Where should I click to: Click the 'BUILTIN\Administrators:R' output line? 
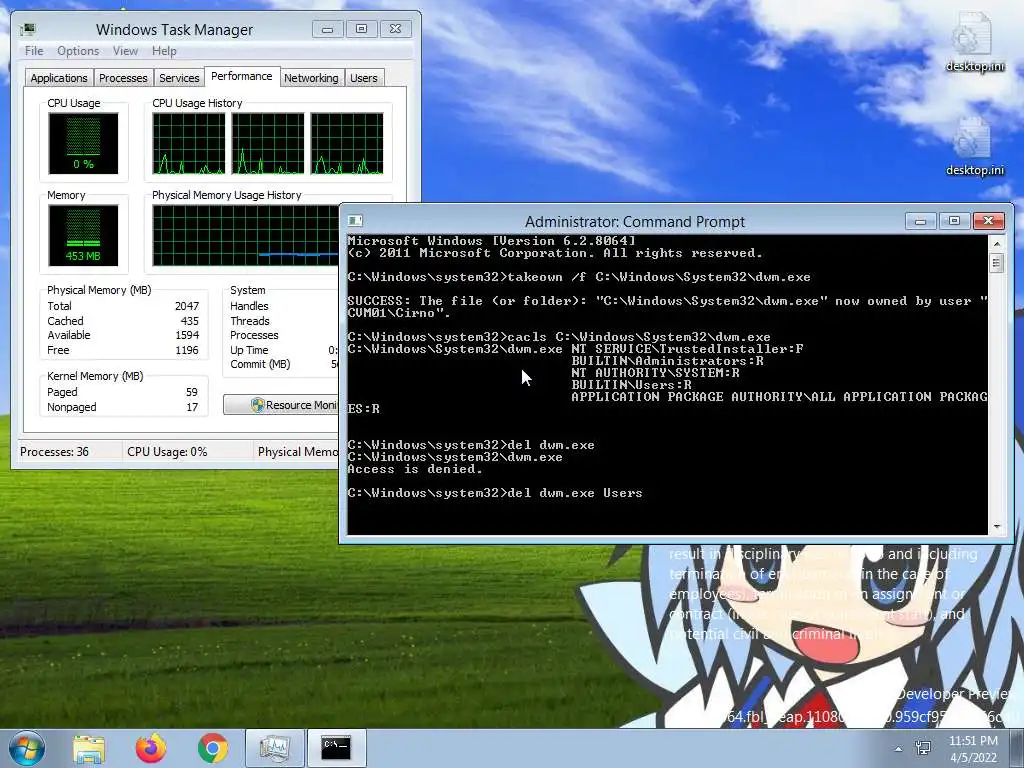tap(667, 360)
